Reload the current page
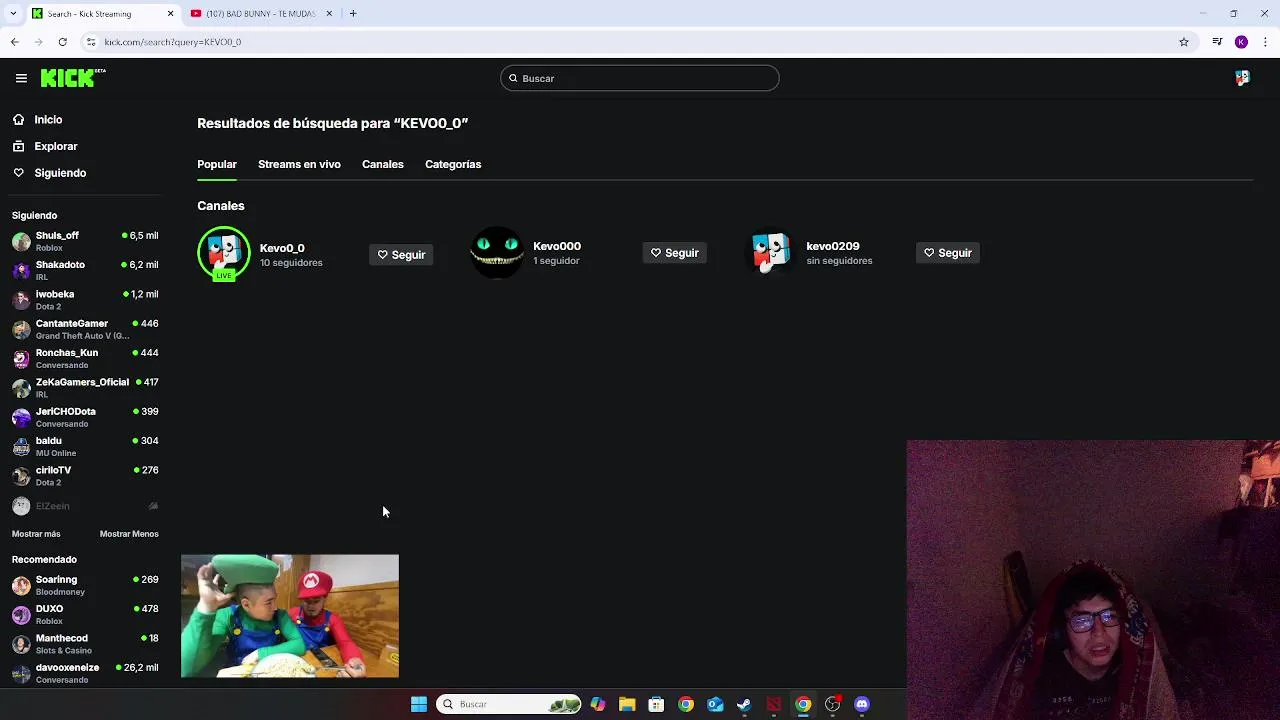This screenshot has width=1280, height=720. [62, 42]
